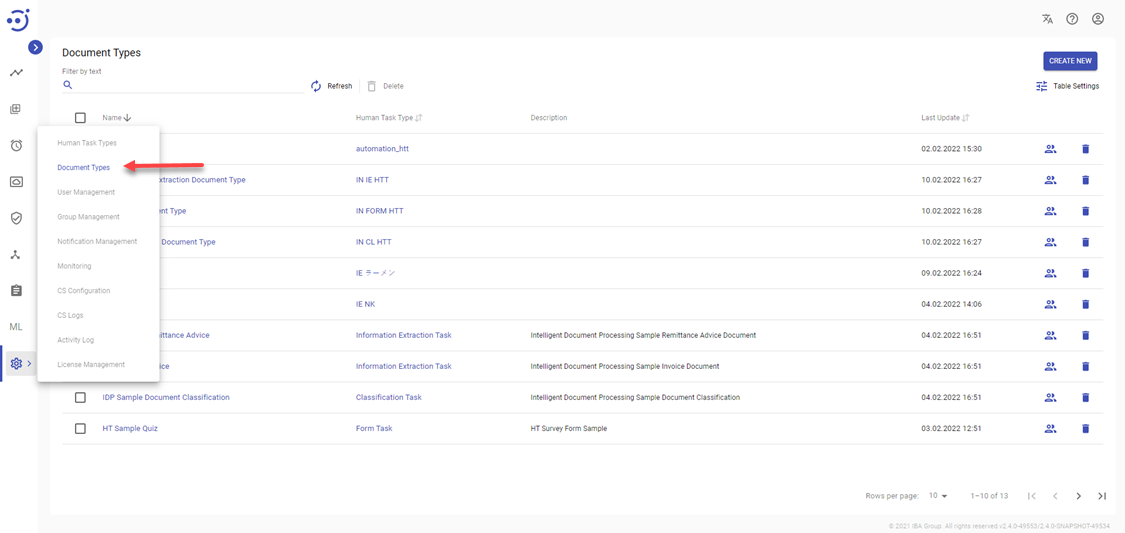Expand the sidebar with the arrow button
This screenshot has height=533, width=1125.
(x=35, y=47)
